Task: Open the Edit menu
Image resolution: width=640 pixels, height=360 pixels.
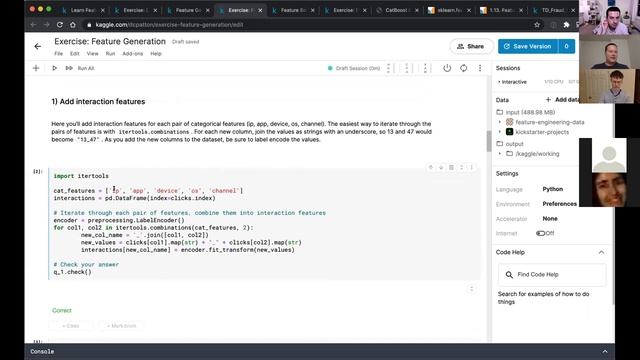Action: point(74,53)
